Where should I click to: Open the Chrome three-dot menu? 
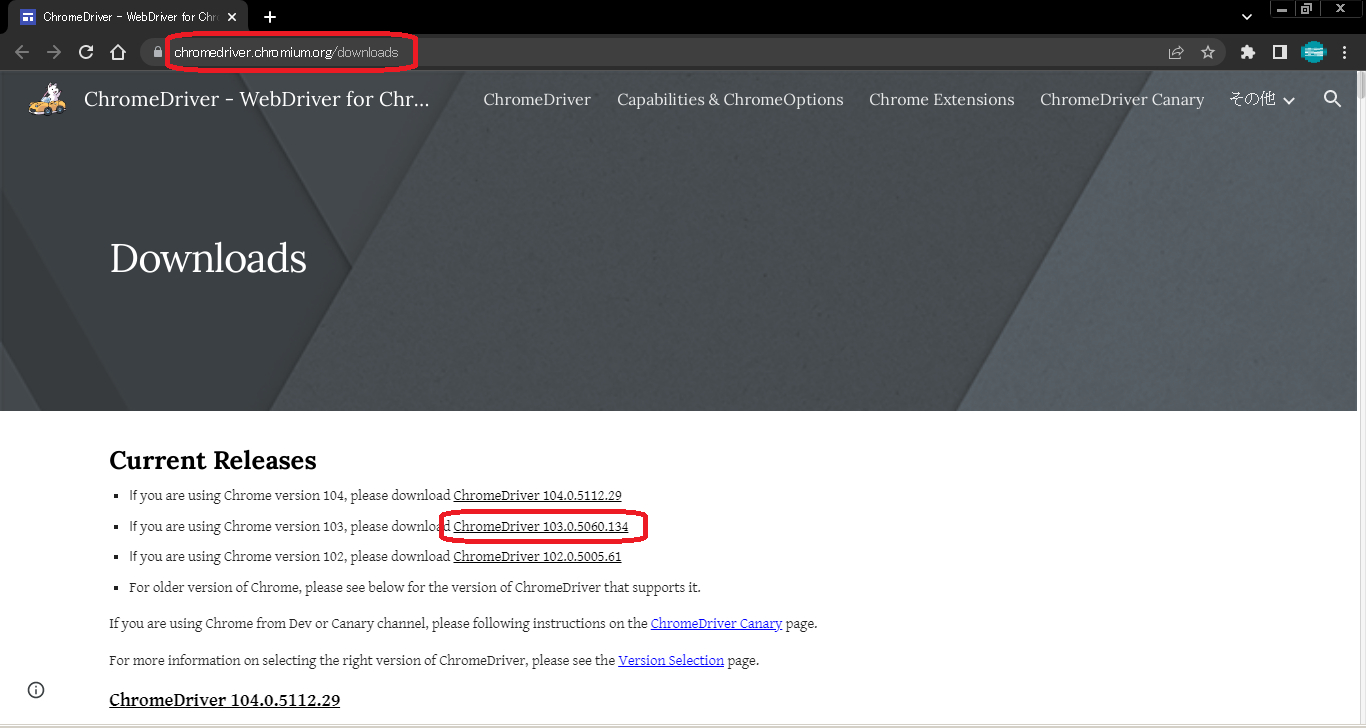click(1345, 53)
